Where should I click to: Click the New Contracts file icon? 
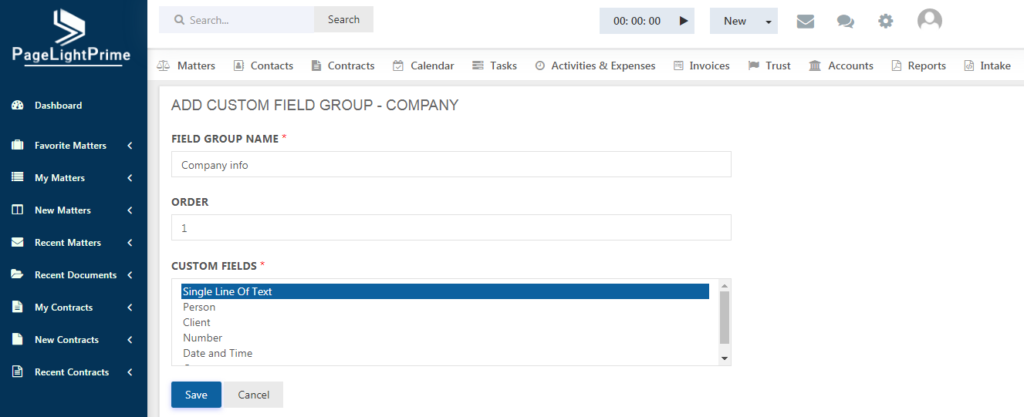click(x=18, y=339)
